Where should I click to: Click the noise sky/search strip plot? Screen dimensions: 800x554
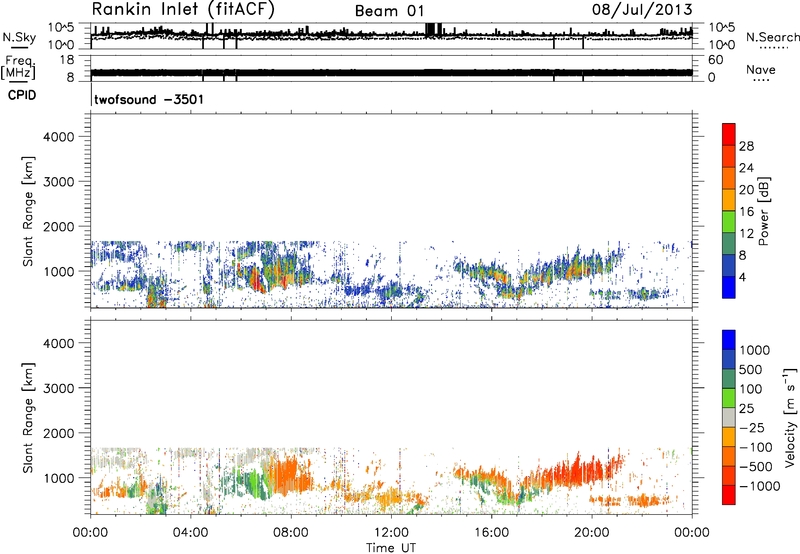(x=391, y=36)
